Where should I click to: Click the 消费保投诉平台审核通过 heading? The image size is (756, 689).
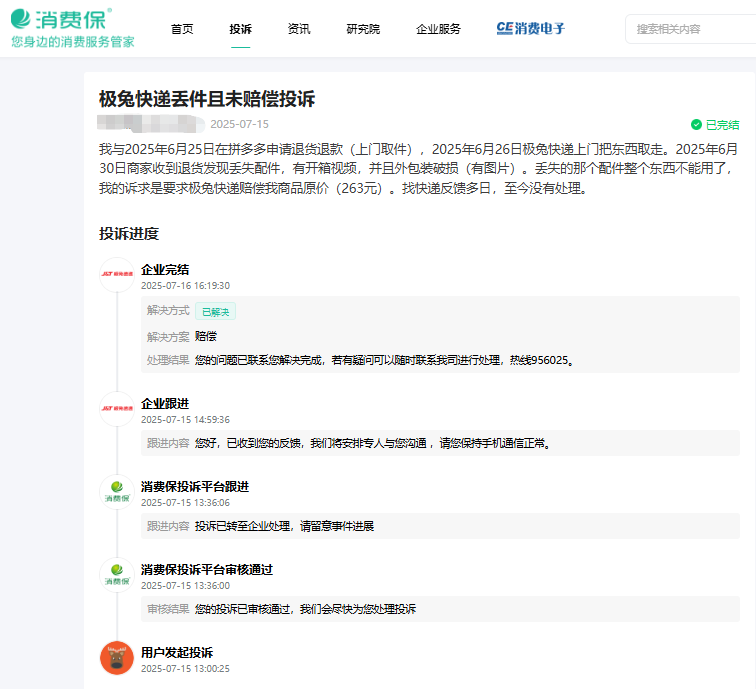coord(207,569)
